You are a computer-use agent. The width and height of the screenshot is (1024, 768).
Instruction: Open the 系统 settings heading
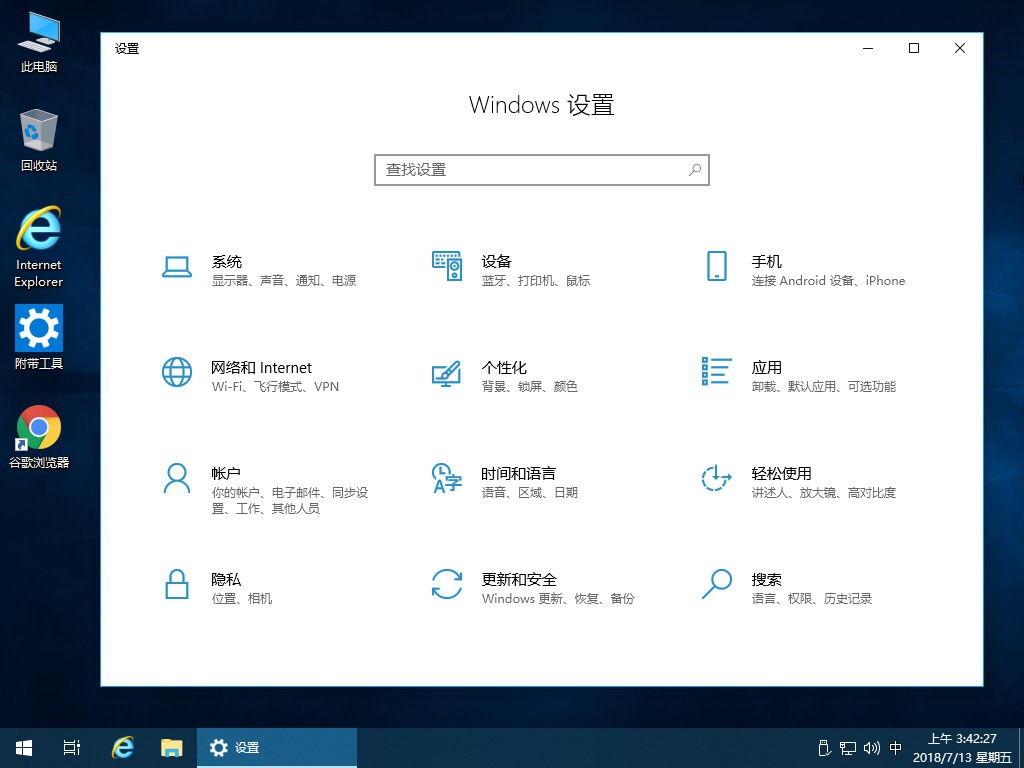tap(227, 262)
